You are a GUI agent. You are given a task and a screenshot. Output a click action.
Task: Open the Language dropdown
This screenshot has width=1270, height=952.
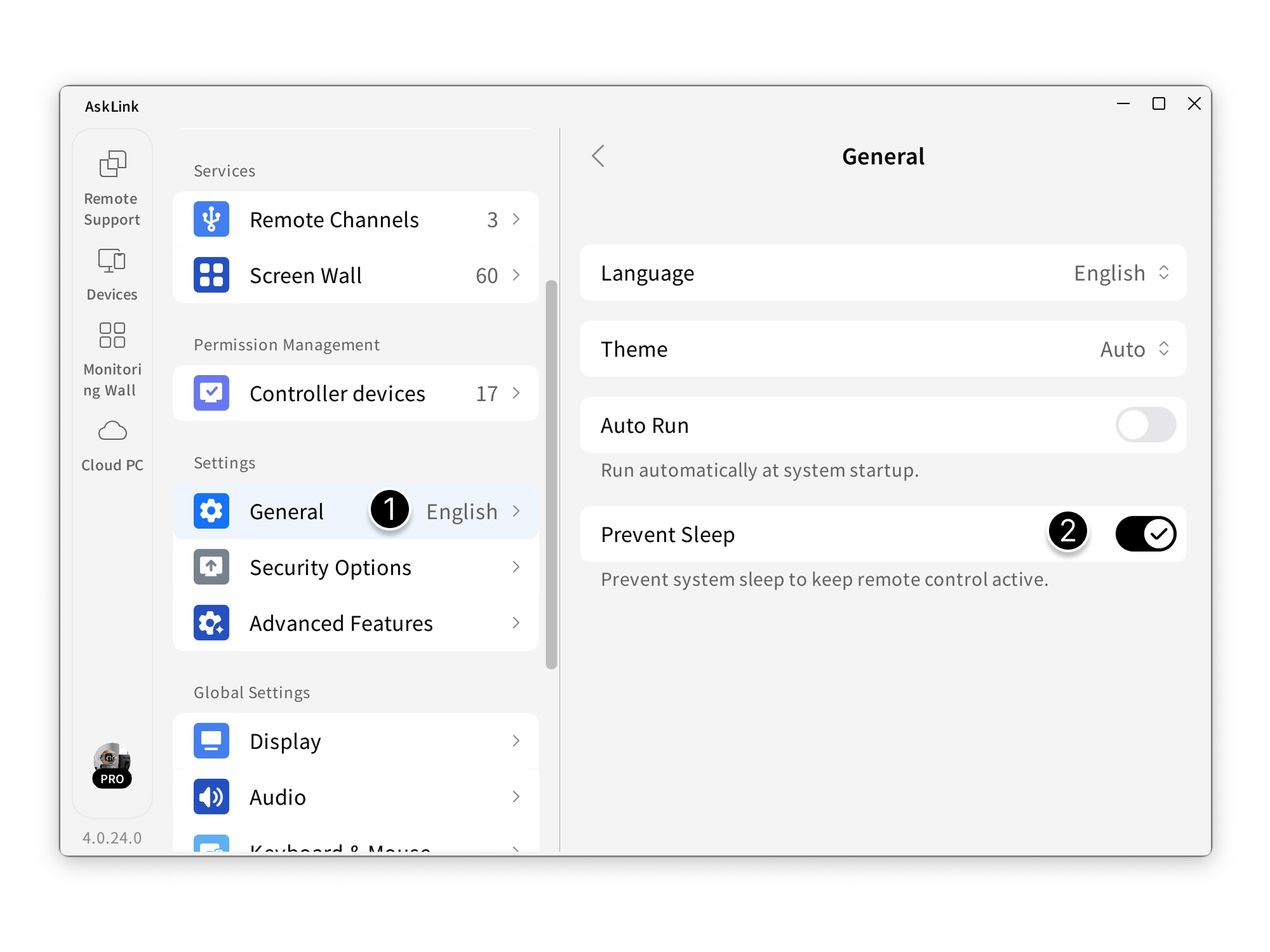point(1121,273)
